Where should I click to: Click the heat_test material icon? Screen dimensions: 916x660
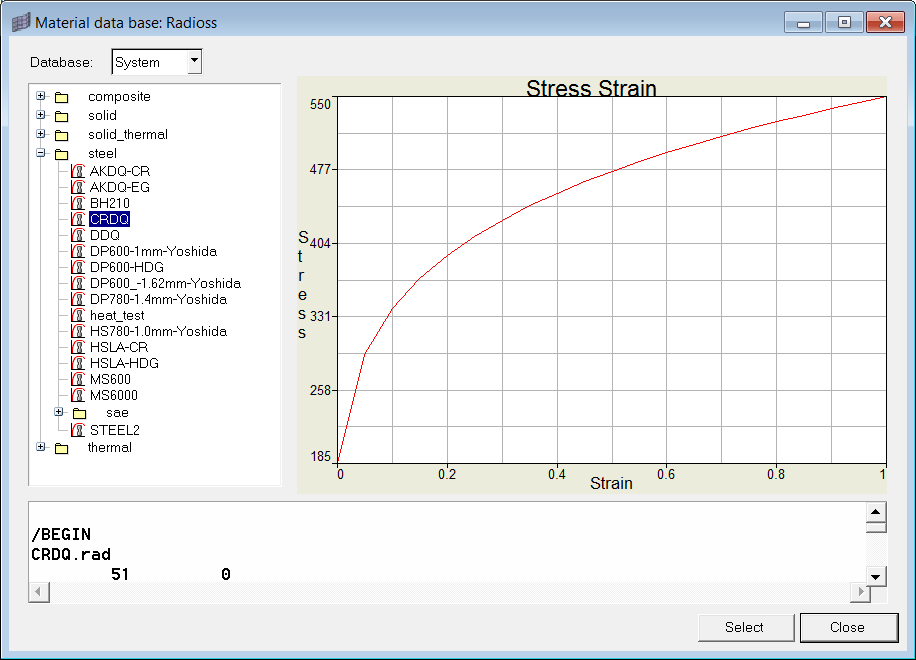tap(78, 315)
